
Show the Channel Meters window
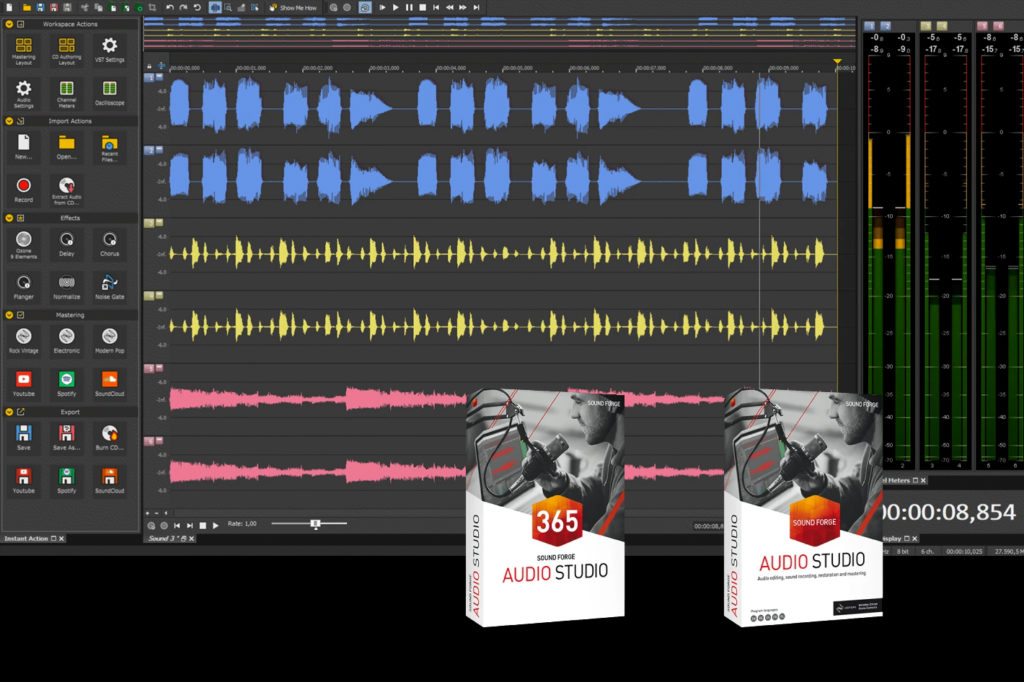(x=67, y=93)
